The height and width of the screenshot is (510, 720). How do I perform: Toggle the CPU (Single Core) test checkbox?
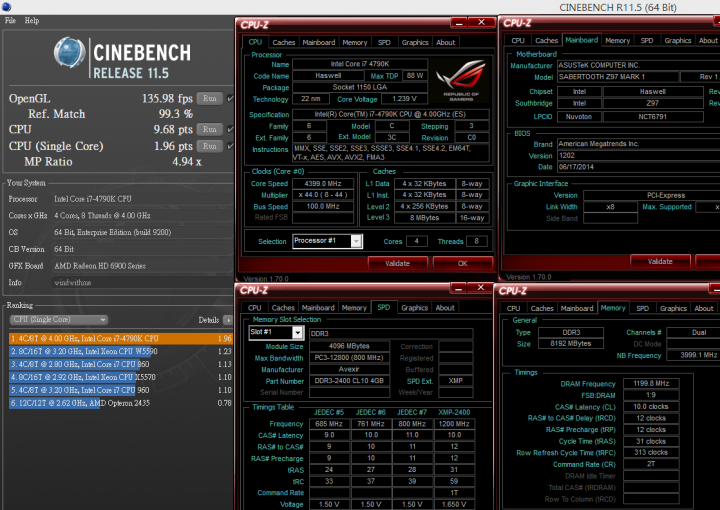click(x=230, y=146)
